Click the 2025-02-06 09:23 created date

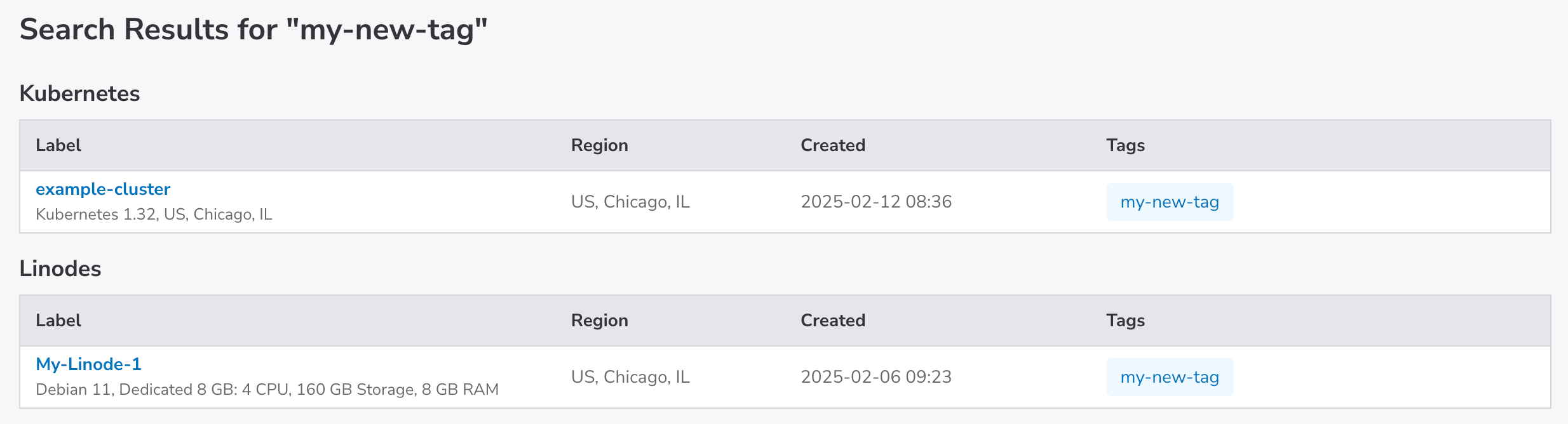pyautogui.click(x=876, y=377)
